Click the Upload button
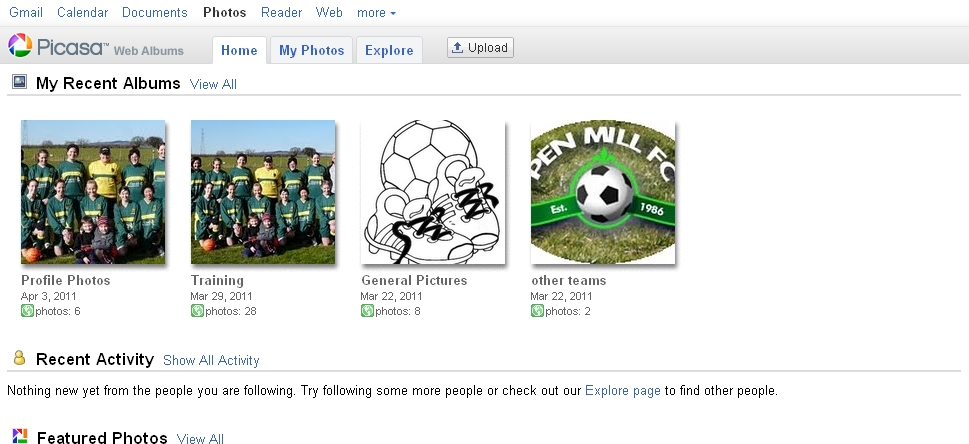The image size is (969, 444). coord(480,48)
